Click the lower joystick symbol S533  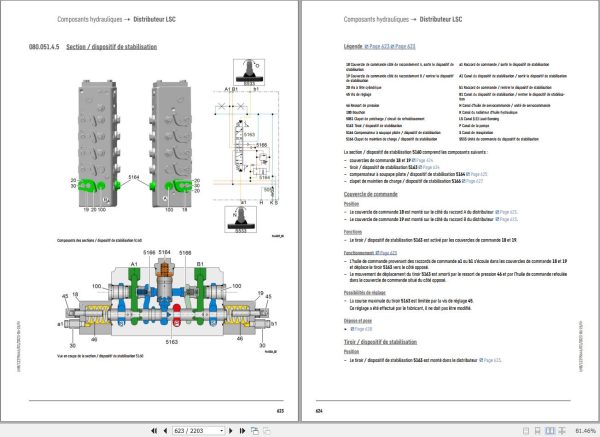pyautogui.click(x=240, y=219)
